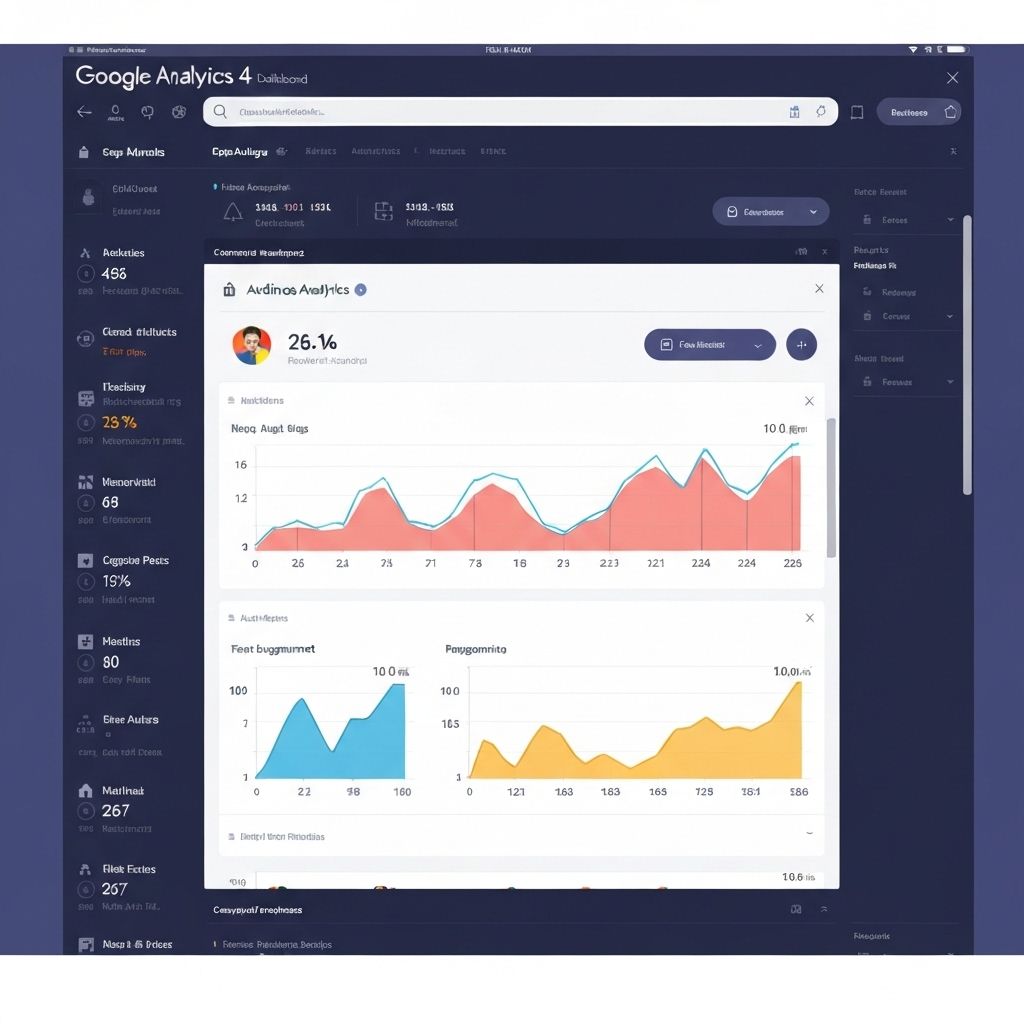The height and width of the screenshot is (1024, 1024).
Task: Click the back arrow in the toolbar
Action: tap(84, 112)
